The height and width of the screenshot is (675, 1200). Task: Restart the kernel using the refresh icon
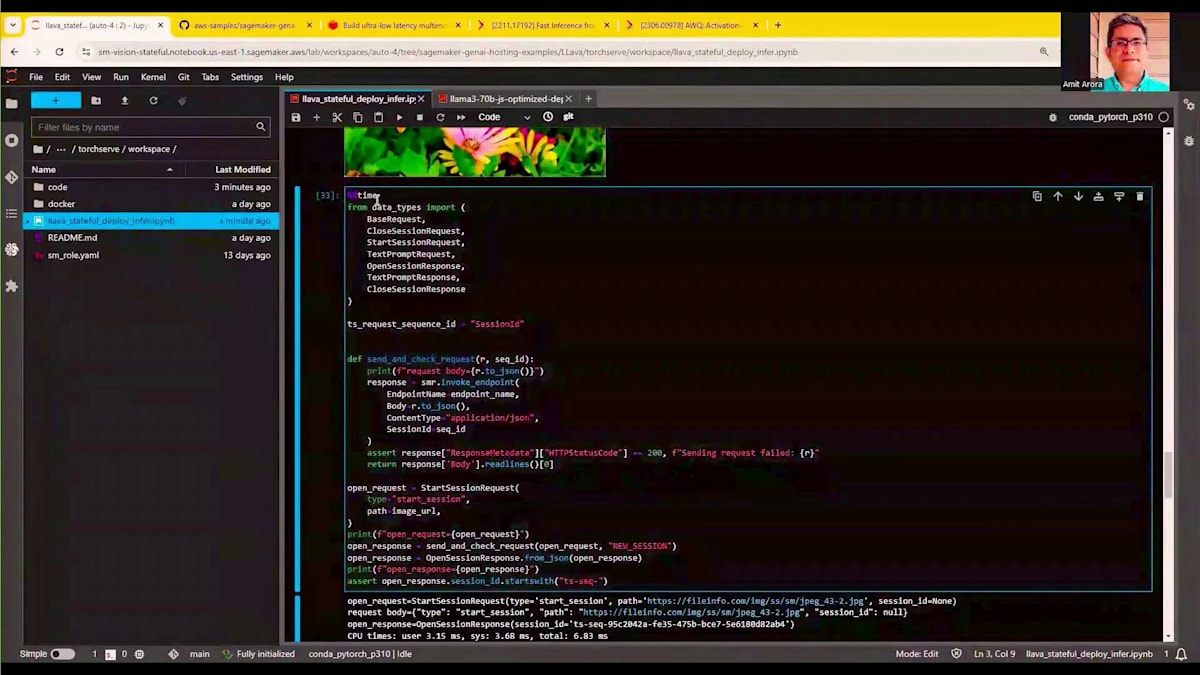click(x=440, y=117)
